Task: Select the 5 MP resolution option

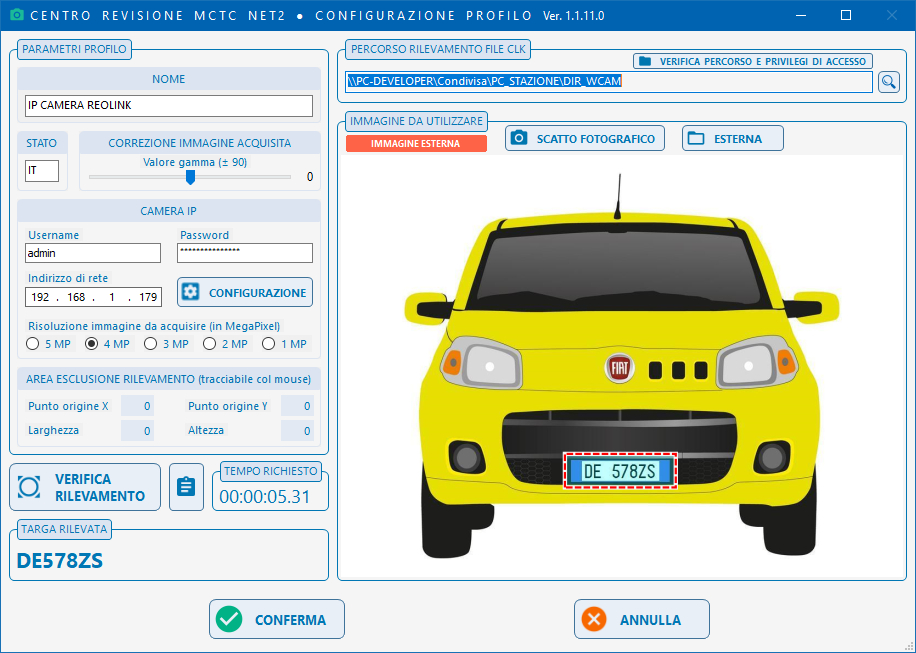Action: [33, 344]
